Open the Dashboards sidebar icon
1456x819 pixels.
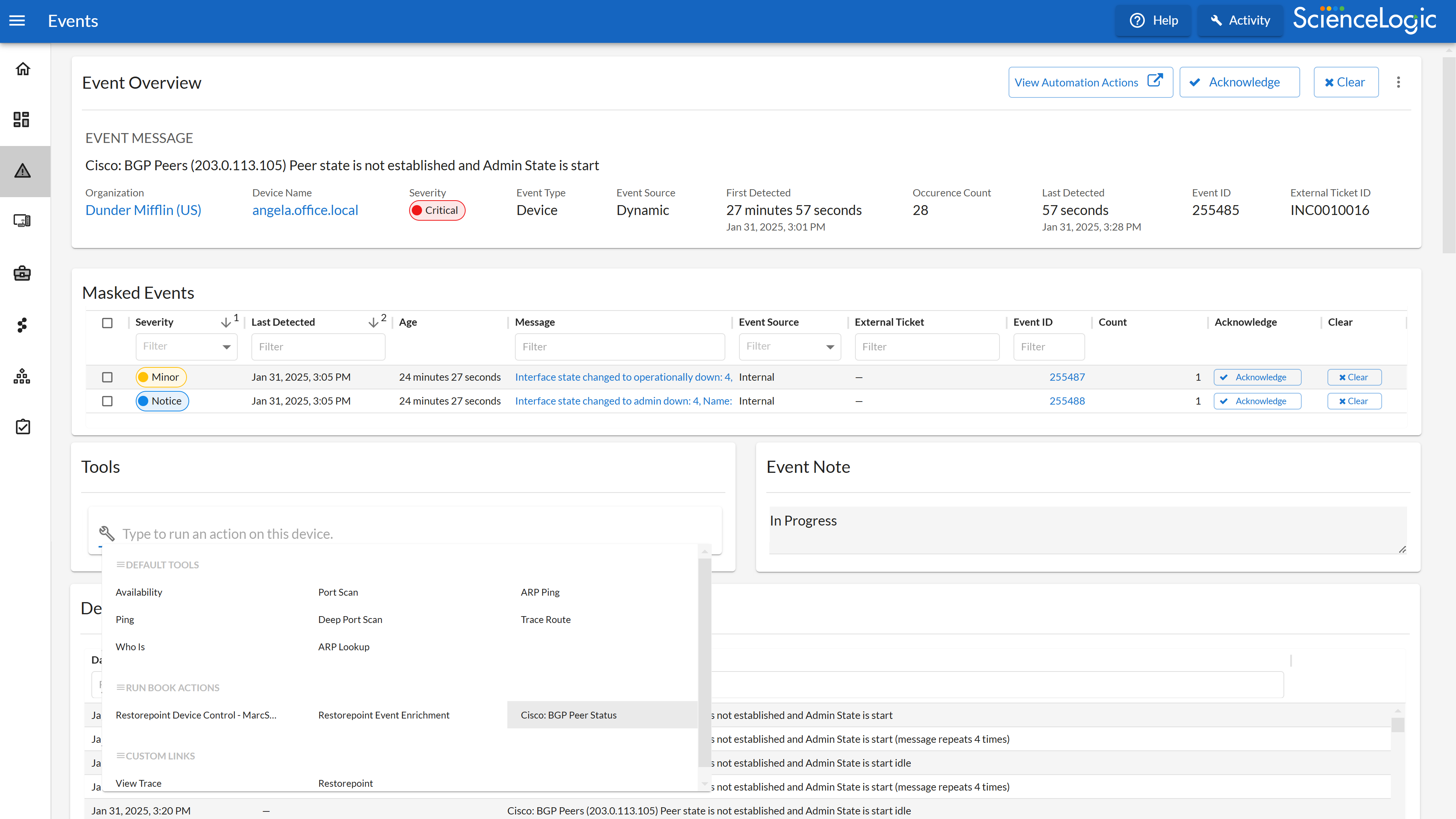tap(22, 119)
